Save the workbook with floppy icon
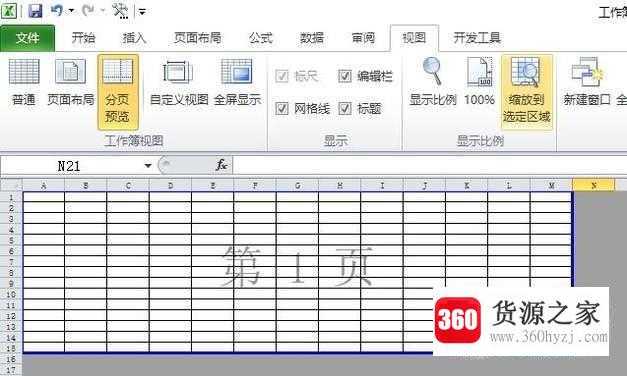 point(35,10)
